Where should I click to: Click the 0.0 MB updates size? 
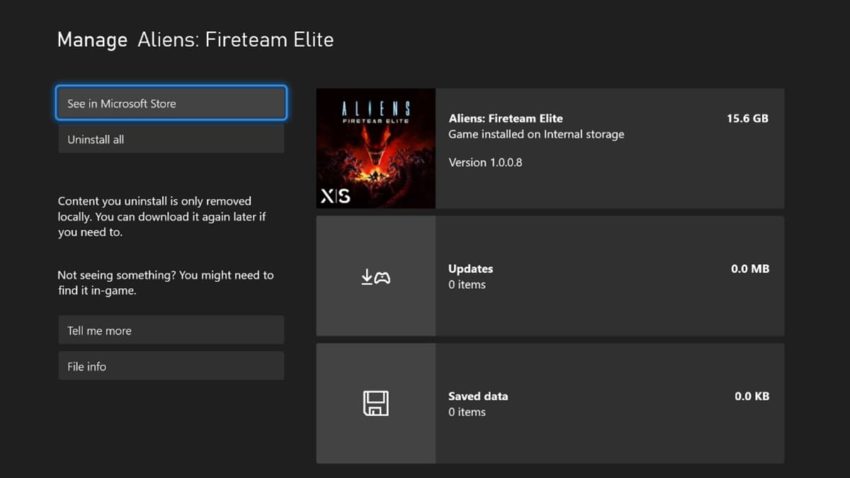pyautogui.click(x=749, y=268)
